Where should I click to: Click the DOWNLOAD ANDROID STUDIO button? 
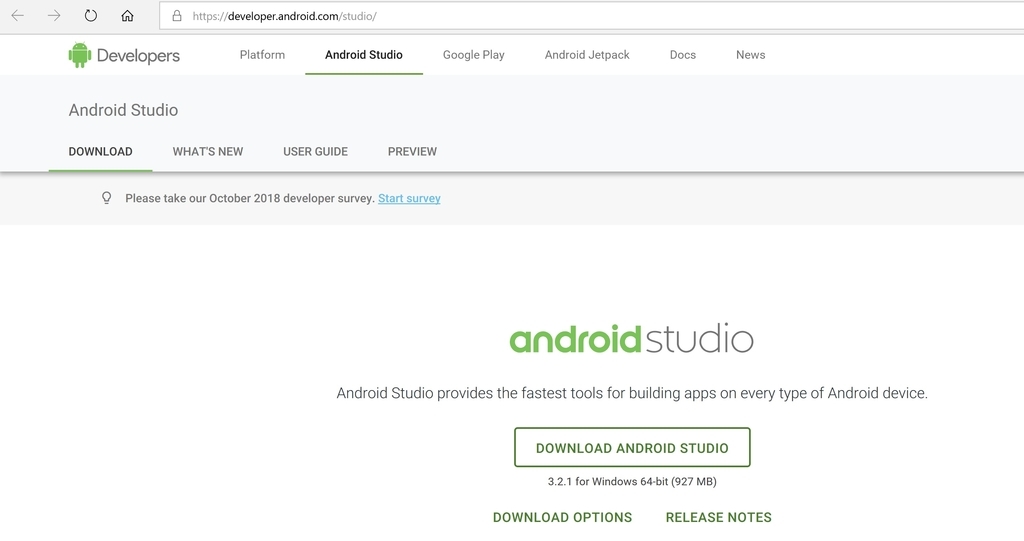coord(632,448)
